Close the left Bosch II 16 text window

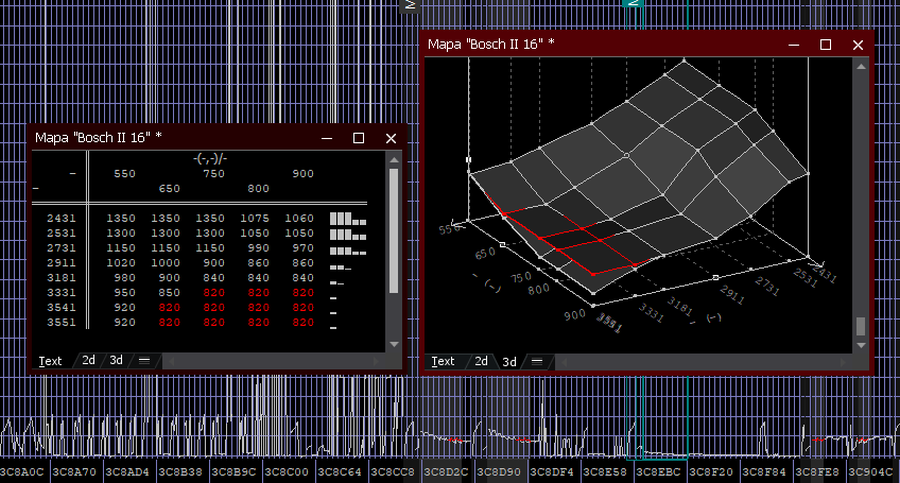coord(391,138)
